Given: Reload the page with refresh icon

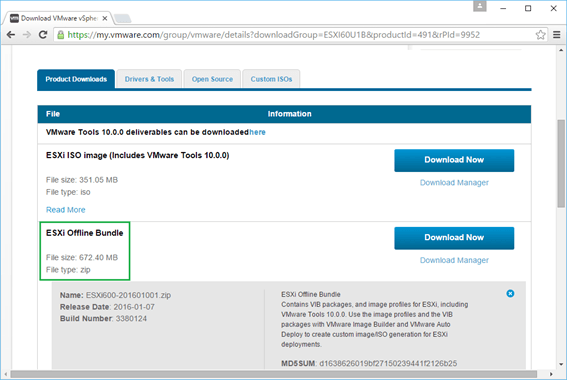Looking at the screenshot, I should click(43, 35).
